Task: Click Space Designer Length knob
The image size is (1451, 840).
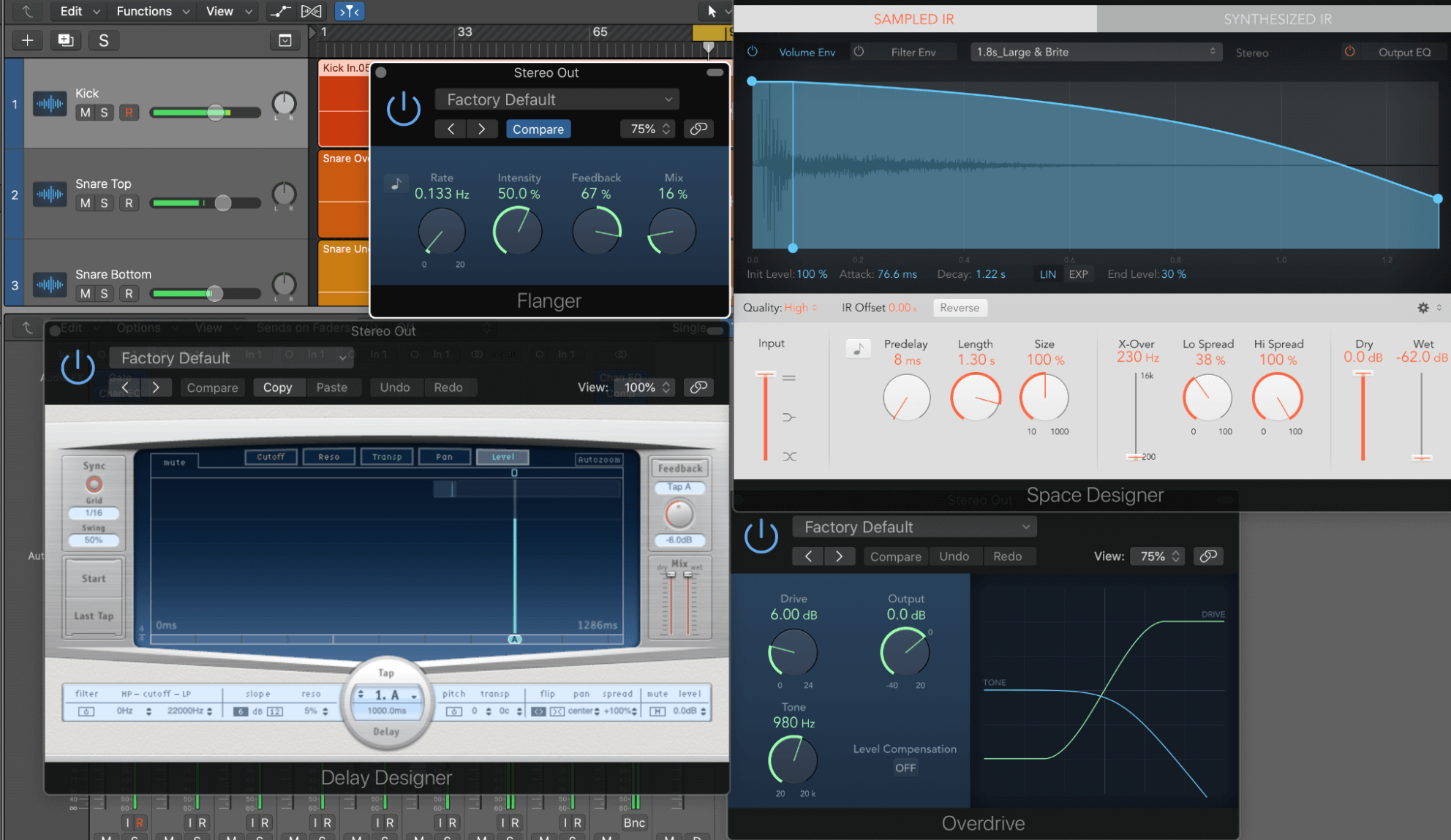Action: pos(975,397)
